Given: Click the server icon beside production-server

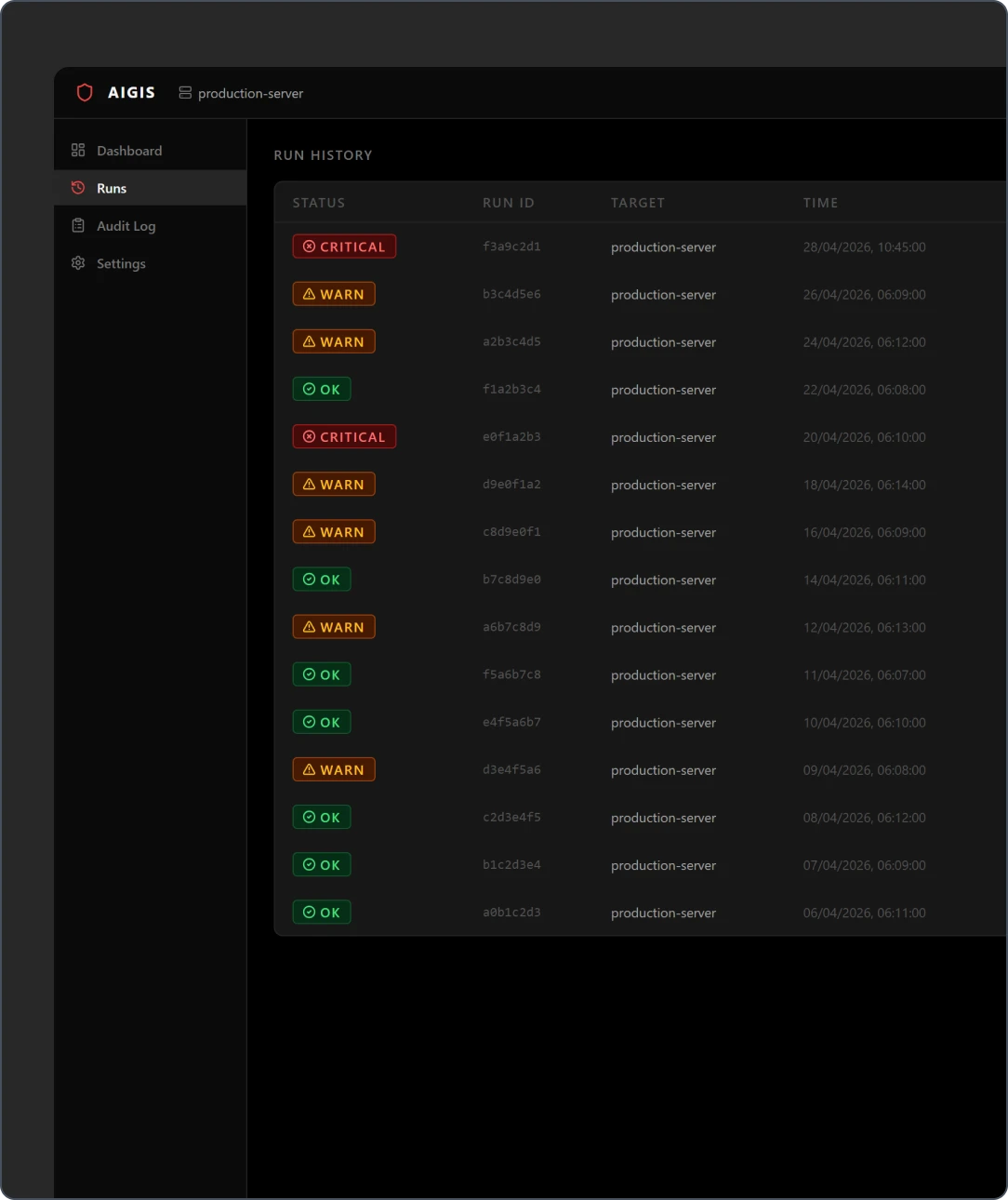Looking at the screenshot, I should (x=185, y=93).
